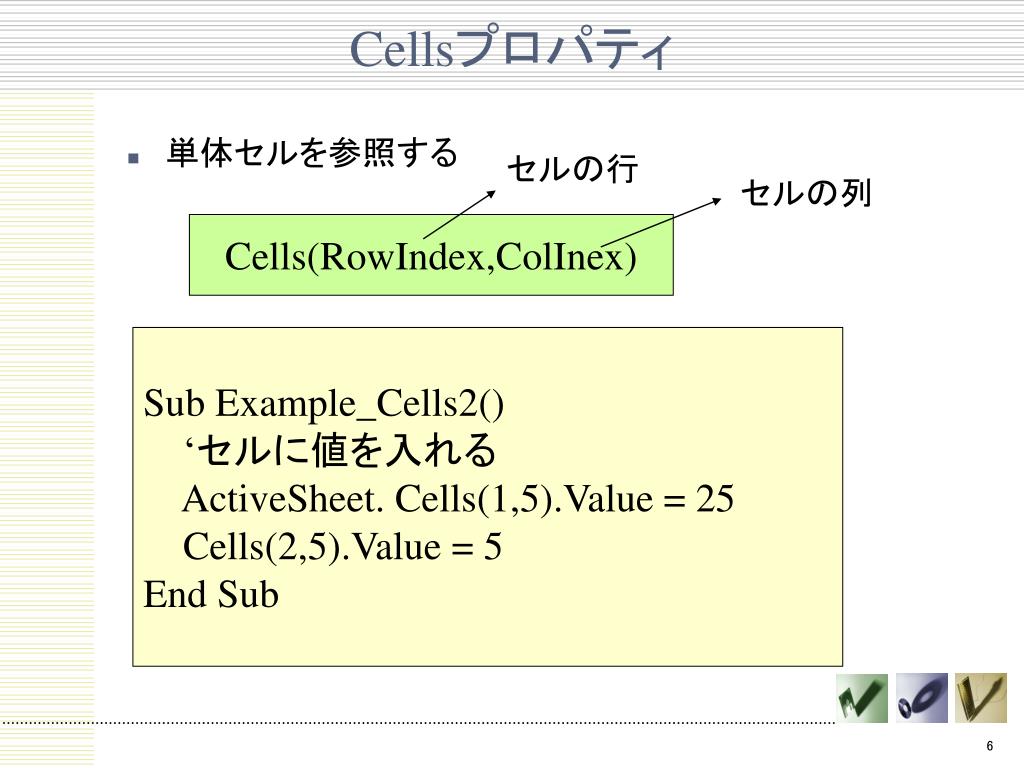Click the Cells(RowIndex,ColInex) syntax text
This screenshot has width=1024, height=768.
tap(430, 257)
